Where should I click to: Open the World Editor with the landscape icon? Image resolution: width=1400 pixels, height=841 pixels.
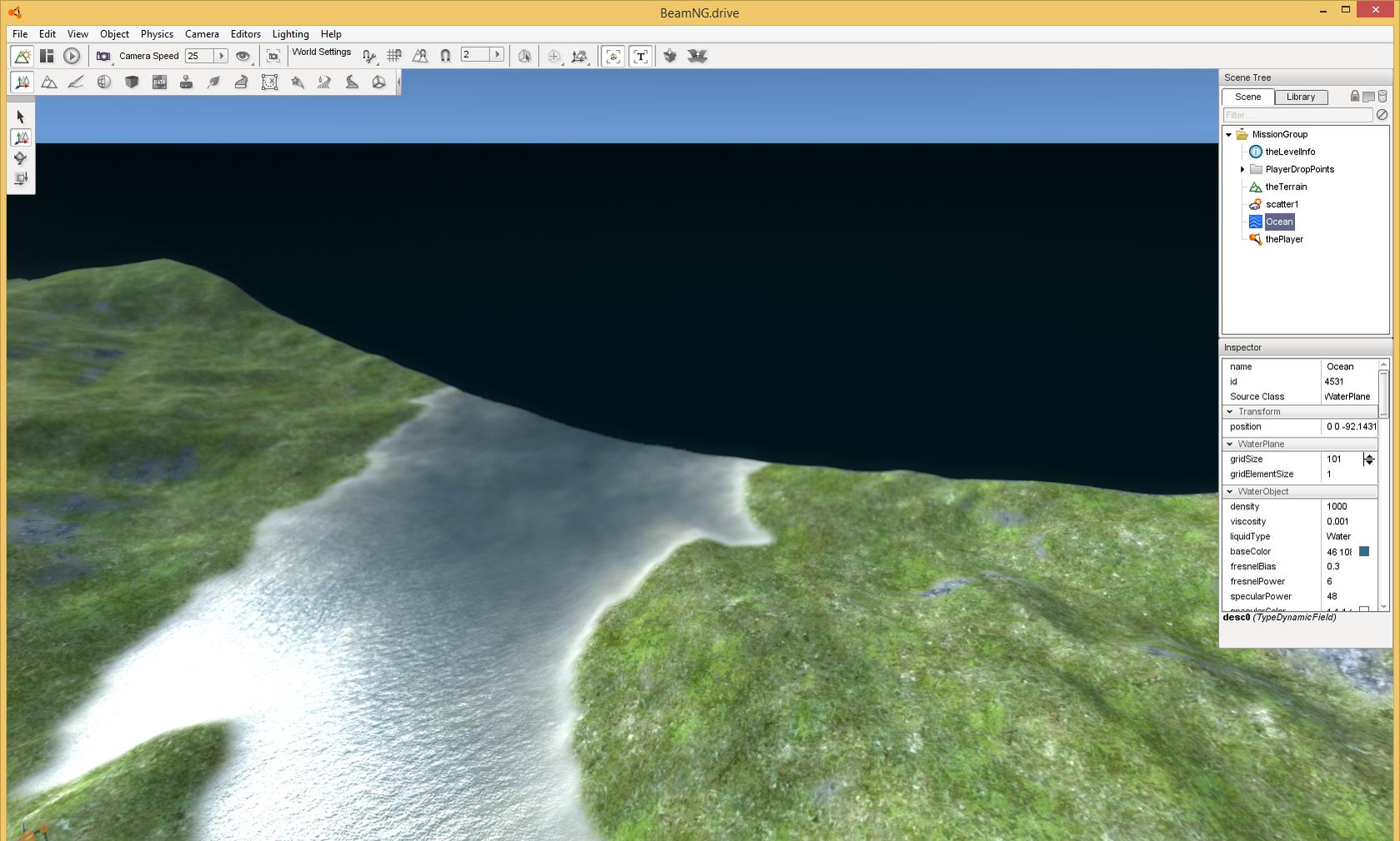point(23,56)
